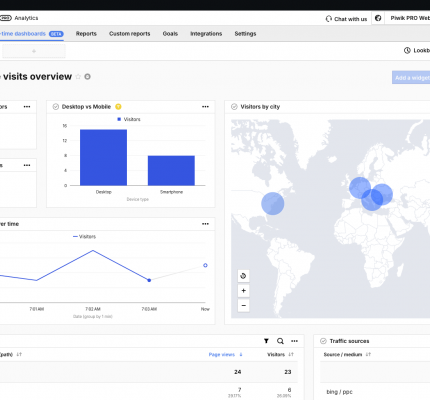Click the globe icon in the top bar

[x=378, y=18]
